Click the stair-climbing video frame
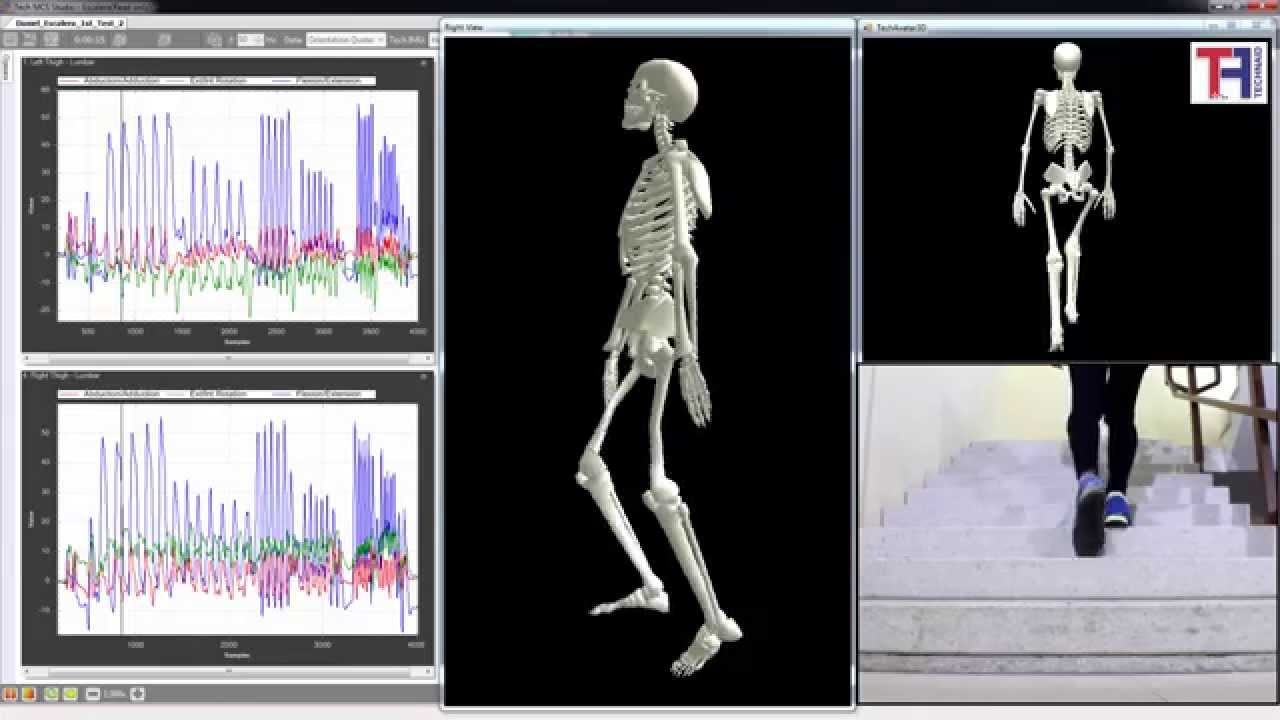The height and width of the screenshot is (720, 1280). 1068,533
